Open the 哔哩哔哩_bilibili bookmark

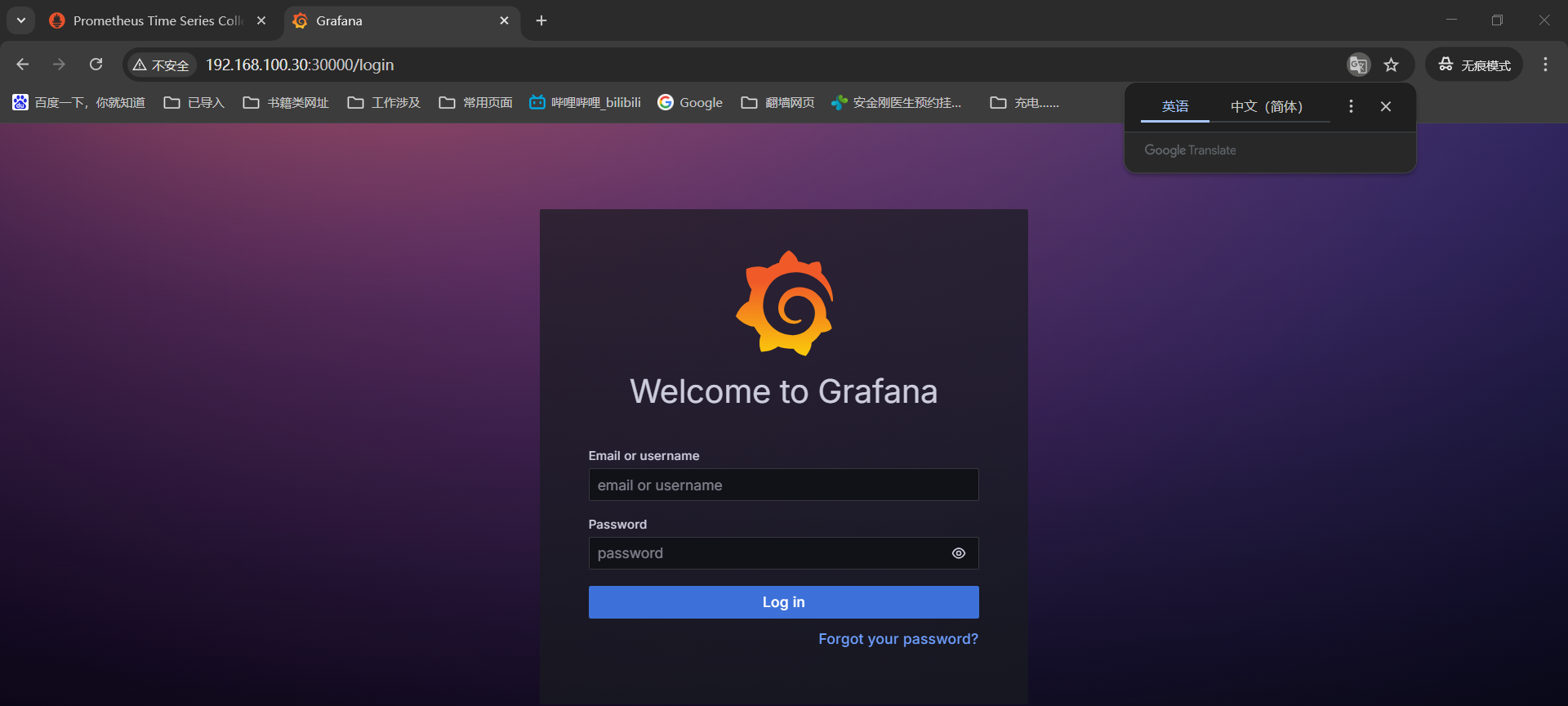585,102
